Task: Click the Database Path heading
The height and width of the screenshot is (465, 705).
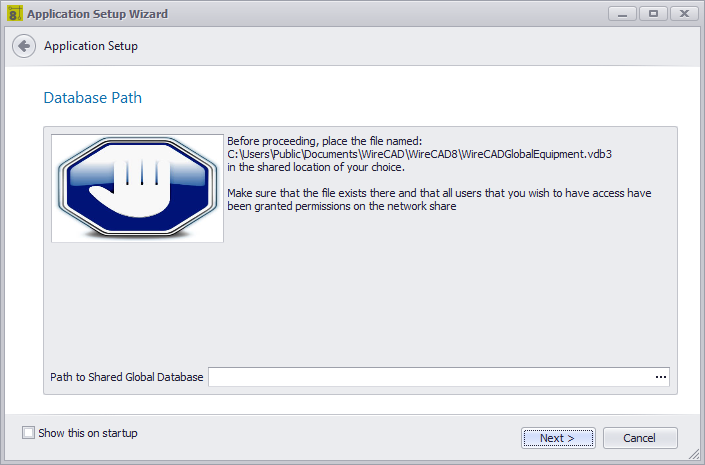Action: tap(93, 98)
